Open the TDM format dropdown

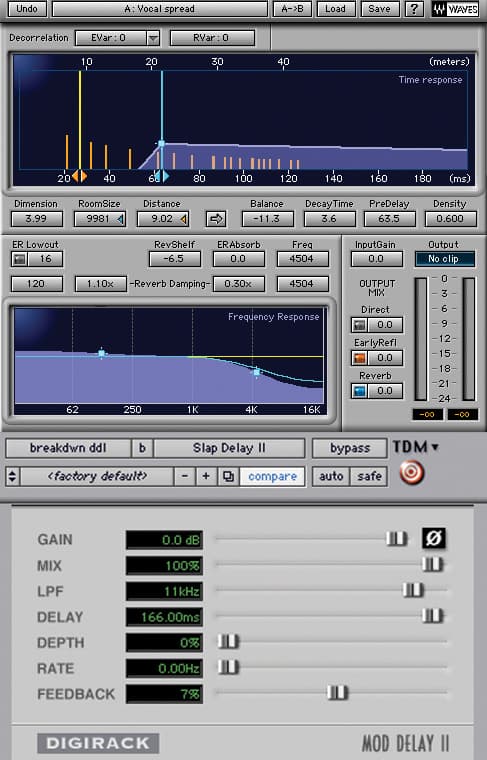[416, 447]
